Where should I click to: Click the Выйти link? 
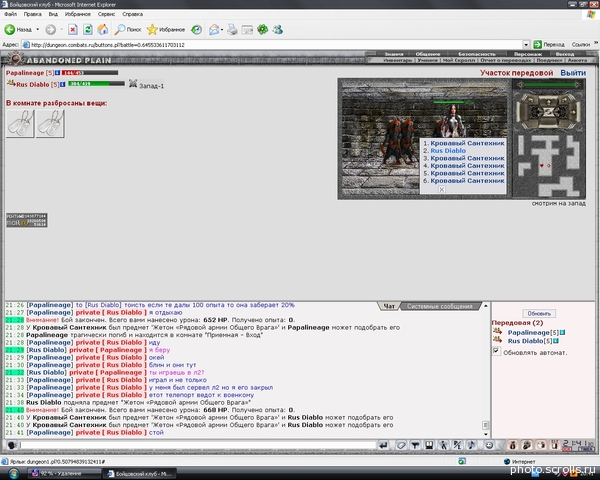click(573, 73)
